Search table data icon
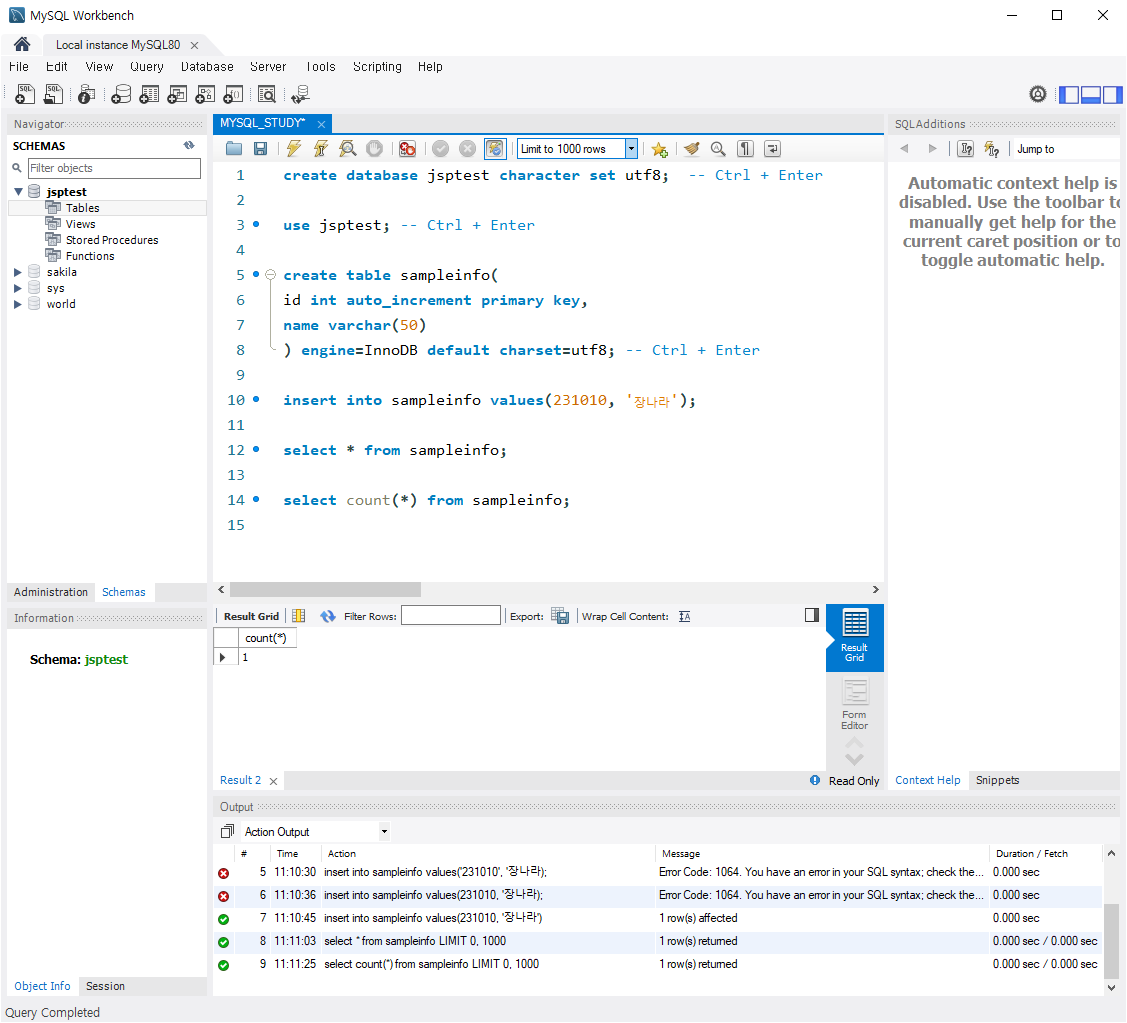1127x1023 pixels. (267, 94)
